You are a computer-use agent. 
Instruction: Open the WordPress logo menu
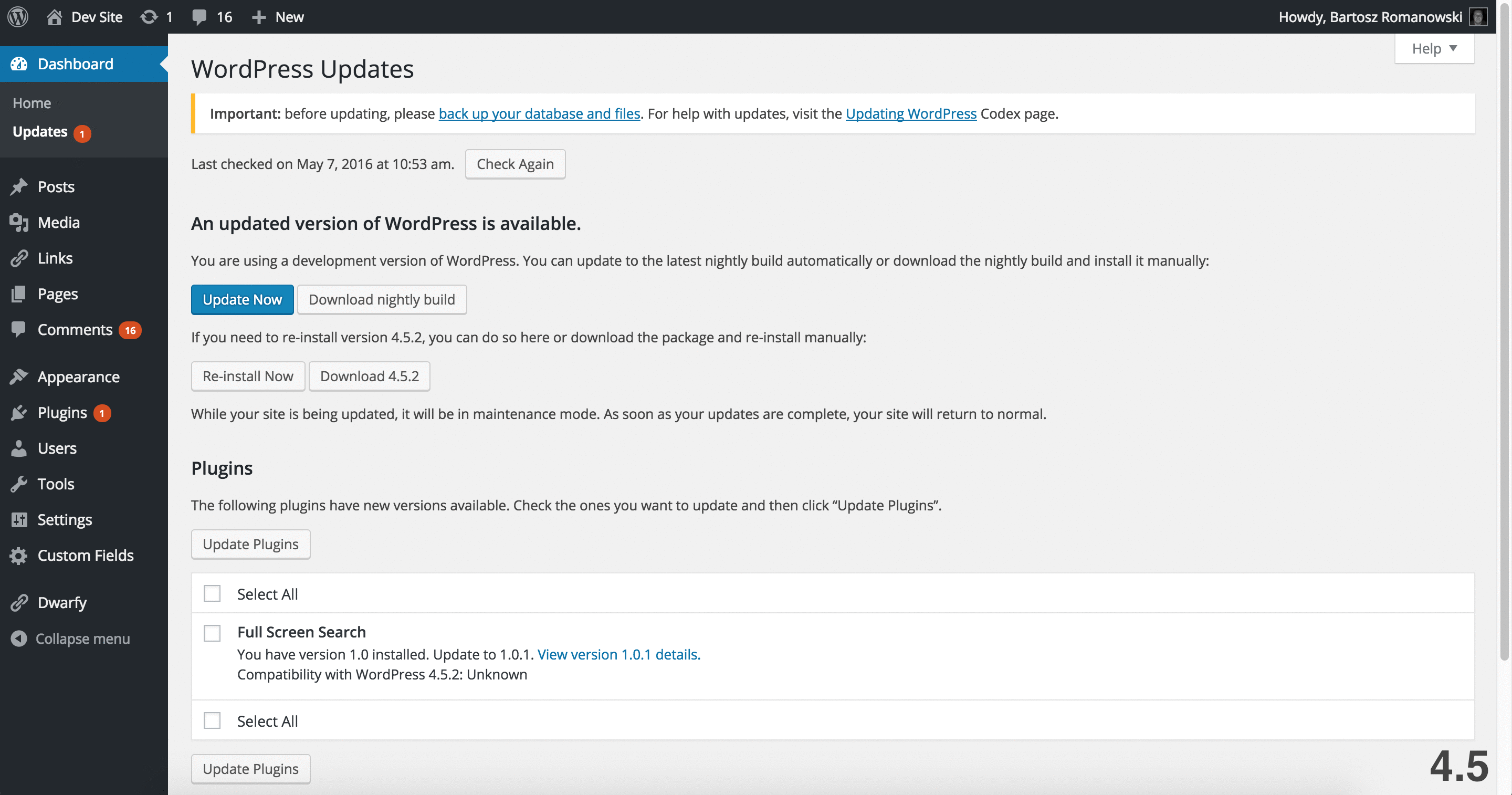[18, 16]
